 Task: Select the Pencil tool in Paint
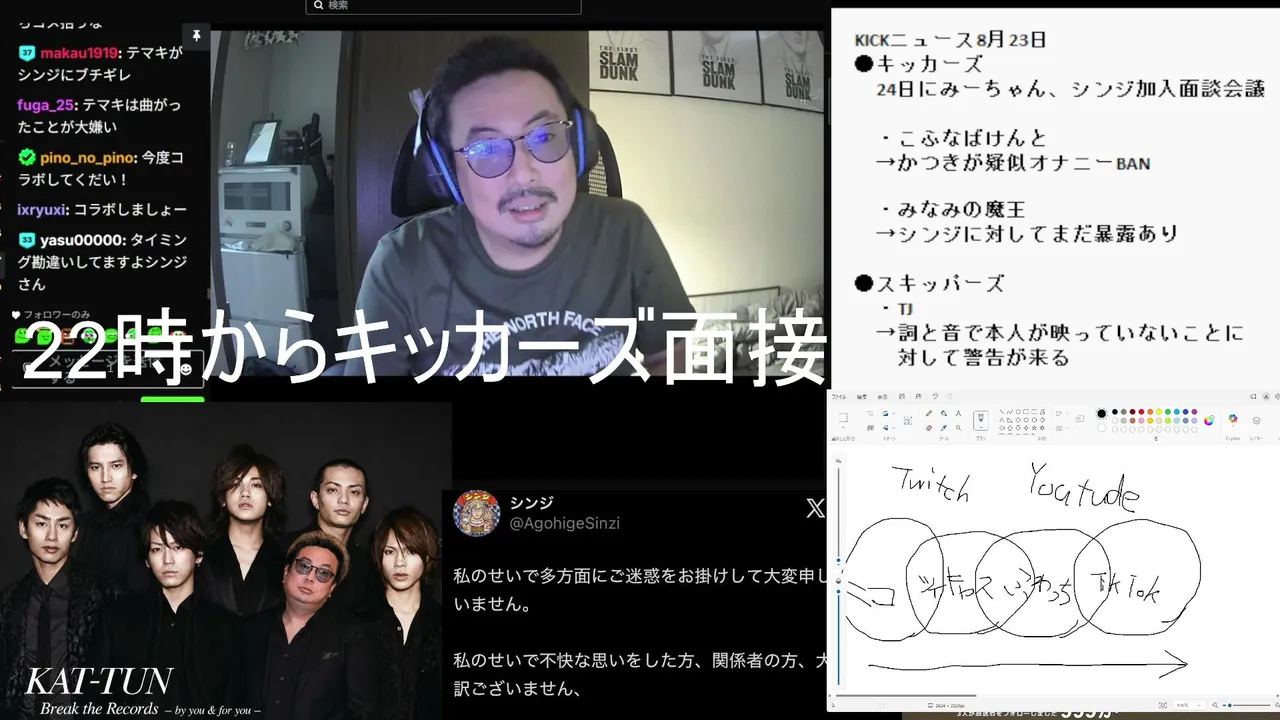coord(929,413)
